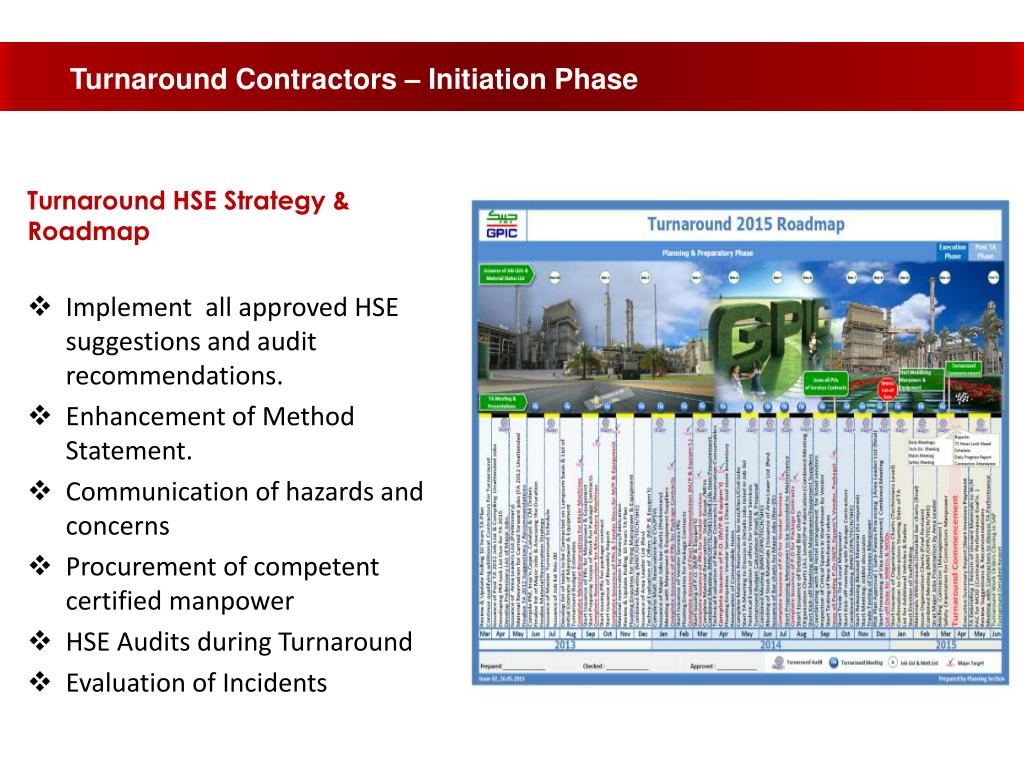Click 'Start Mobilizing Manpower & Equipment'
The image size is (1024, 768).
coord(923,377)
